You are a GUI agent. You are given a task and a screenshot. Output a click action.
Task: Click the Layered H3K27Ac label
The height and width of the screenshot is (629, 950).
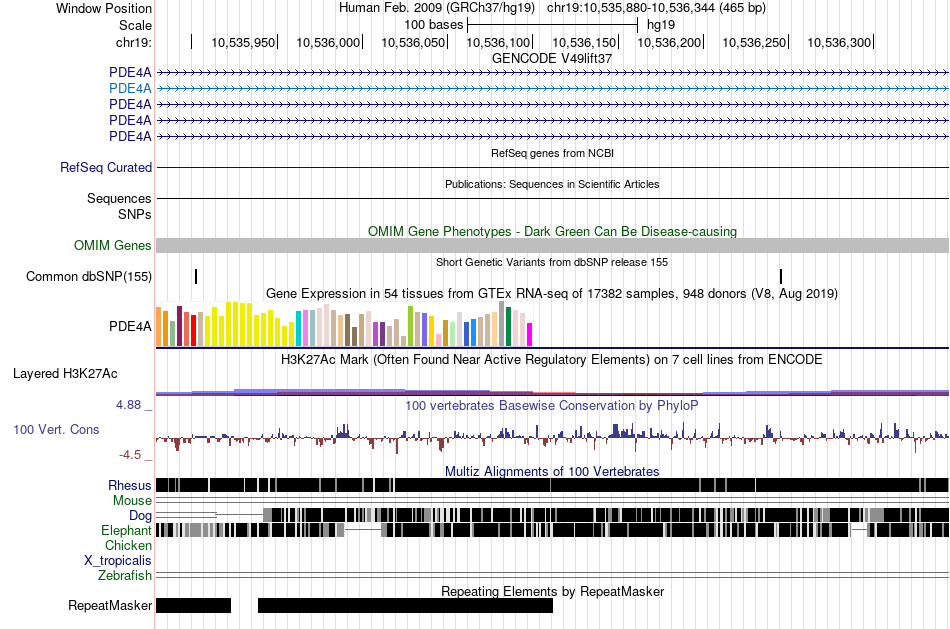click(x=65, y=373)
